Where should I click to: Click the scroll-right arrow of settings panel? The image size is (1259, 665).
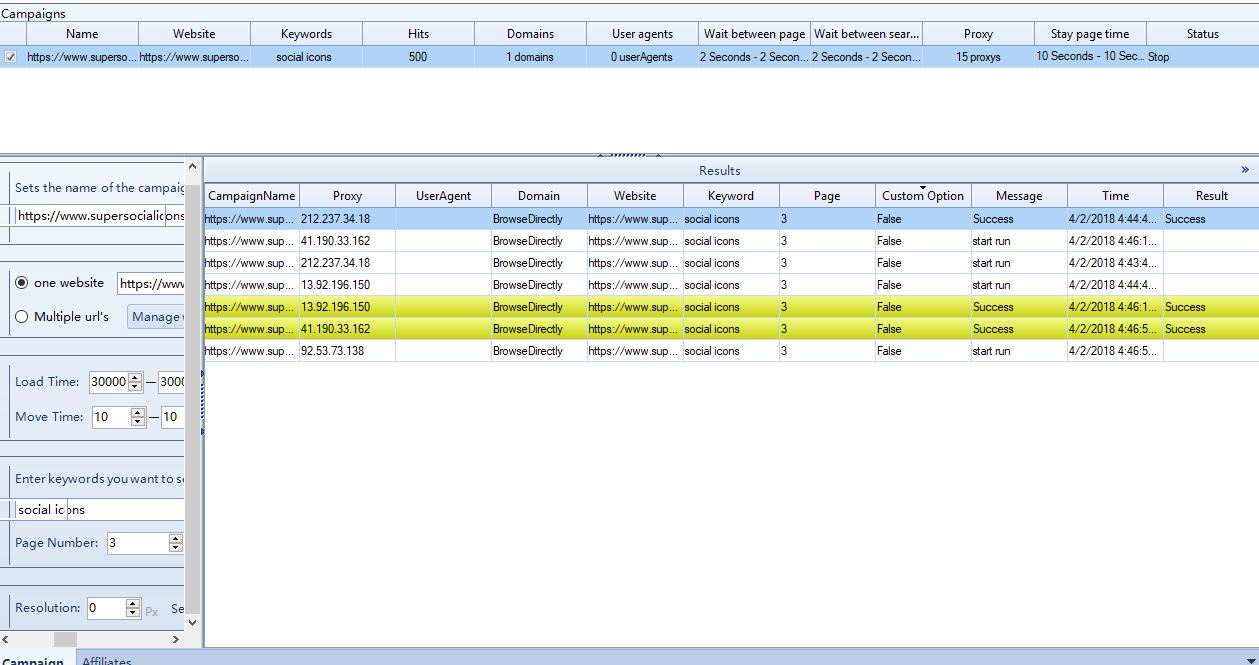tap(176, 639)
